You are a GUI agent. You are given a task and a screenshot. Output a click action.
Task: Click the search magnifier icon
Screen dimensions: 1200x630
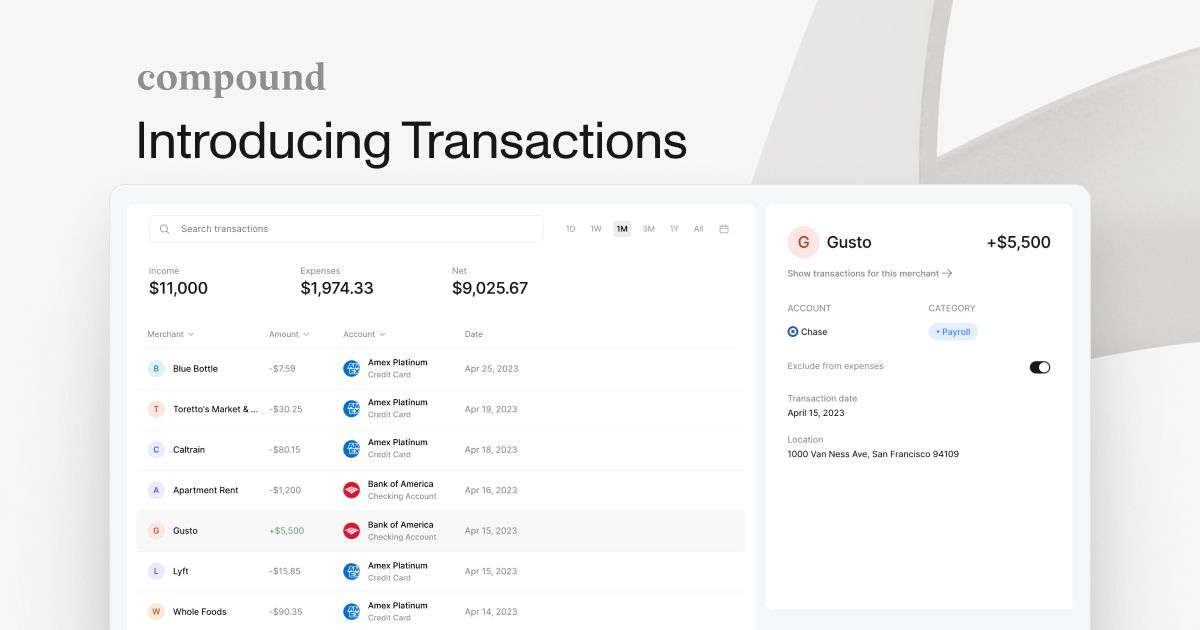[164, 228]
